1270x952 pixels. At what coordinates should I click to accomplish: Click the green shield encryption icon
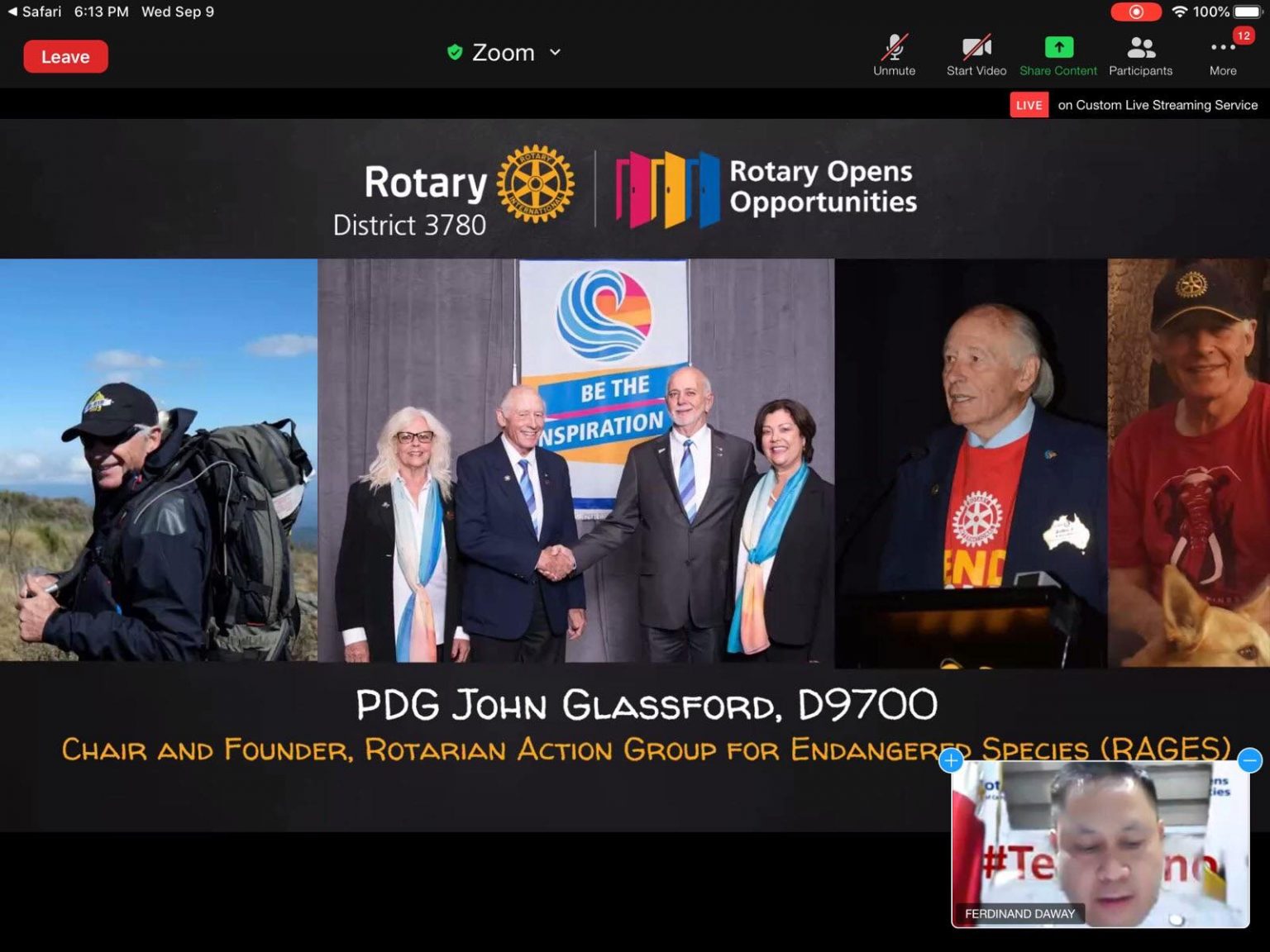tap(455, 52)
